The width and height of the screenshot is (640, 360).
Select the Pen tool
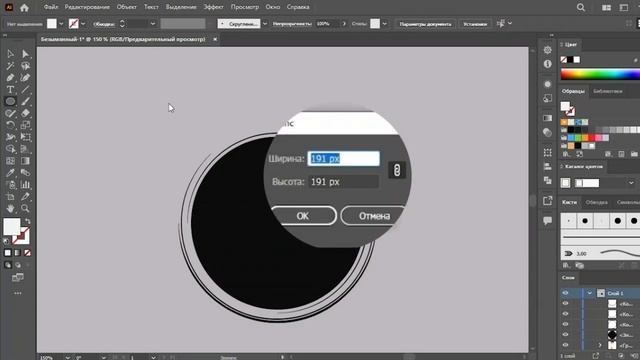tap(10, 78)
